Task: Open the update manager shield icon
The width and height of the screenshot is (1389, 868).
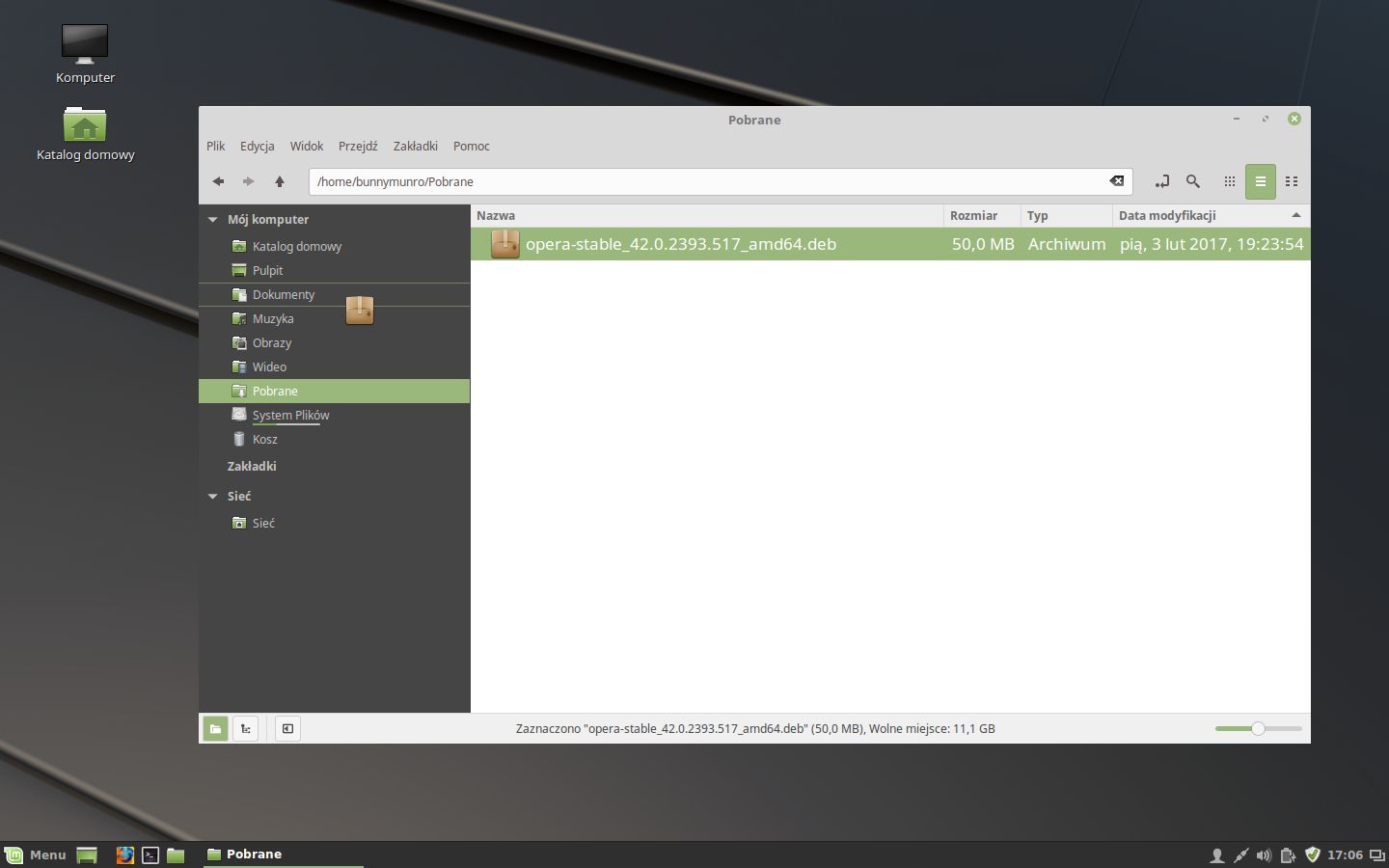Action: 1312,854
